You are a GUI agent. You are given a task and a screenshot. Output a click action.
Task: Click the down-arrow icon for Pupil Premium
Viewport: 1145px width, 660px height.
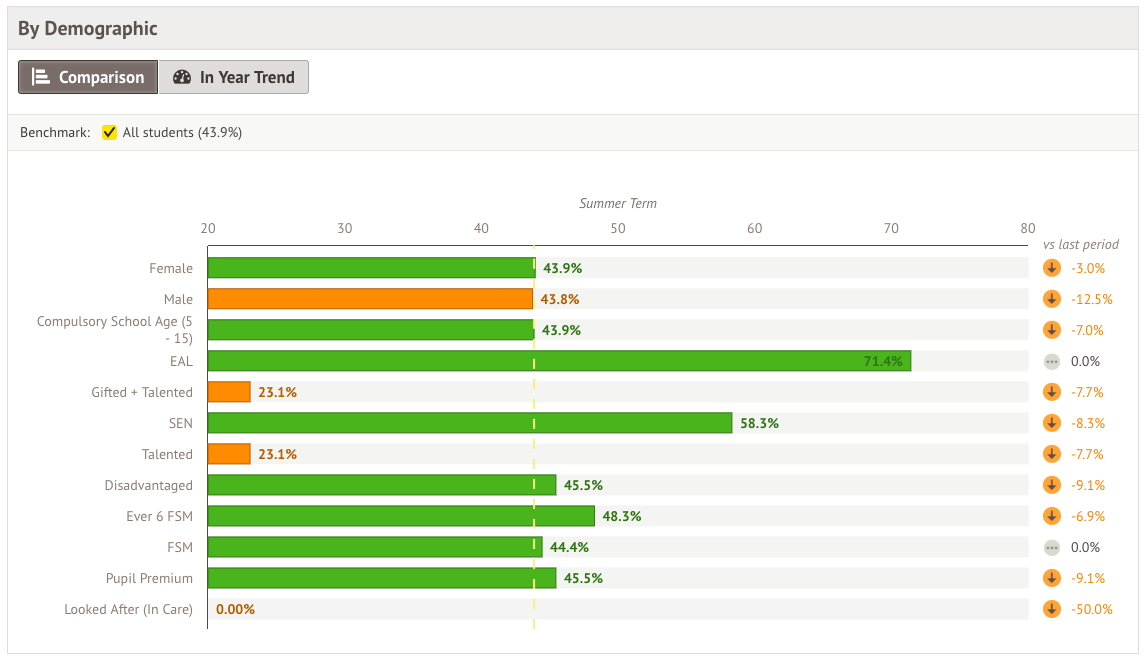point(1051,578)
